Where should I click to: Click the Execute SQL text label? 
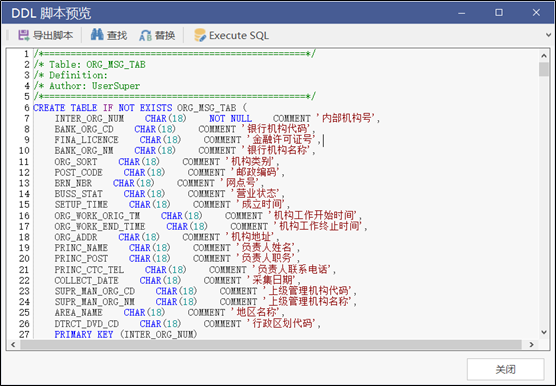coord(239,35)
